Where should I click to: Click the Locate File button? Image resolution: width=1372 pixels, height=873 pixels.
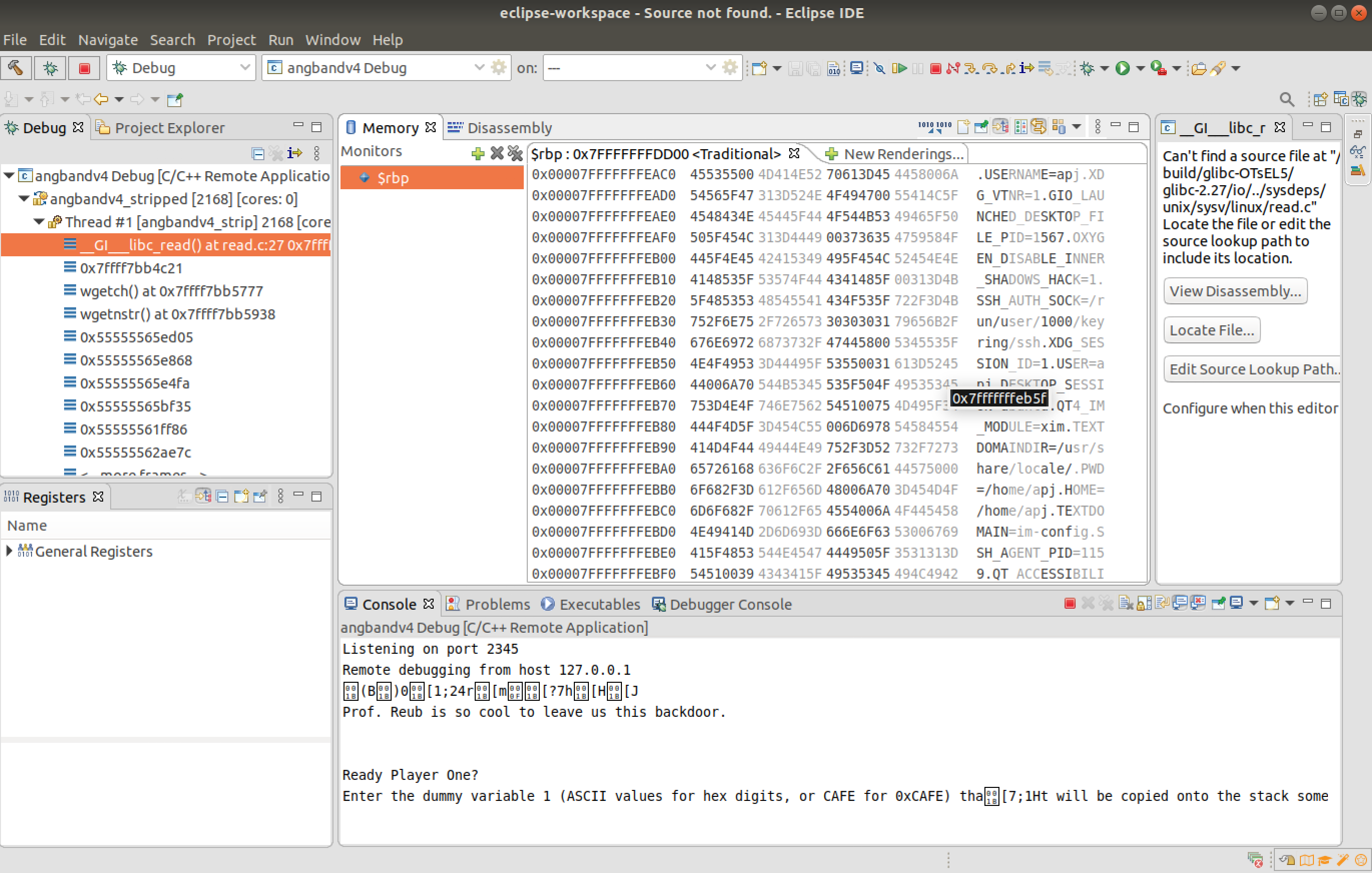point(1211,330)
